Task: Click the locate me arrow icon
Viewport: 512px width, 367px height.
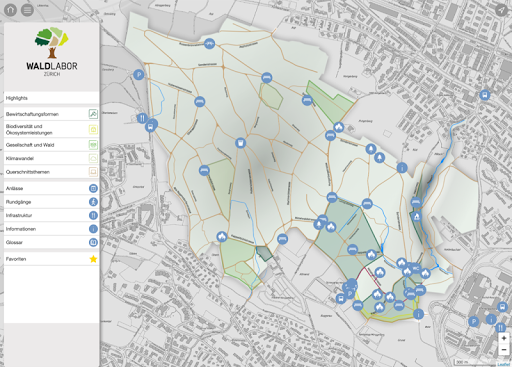Action: 501,10
